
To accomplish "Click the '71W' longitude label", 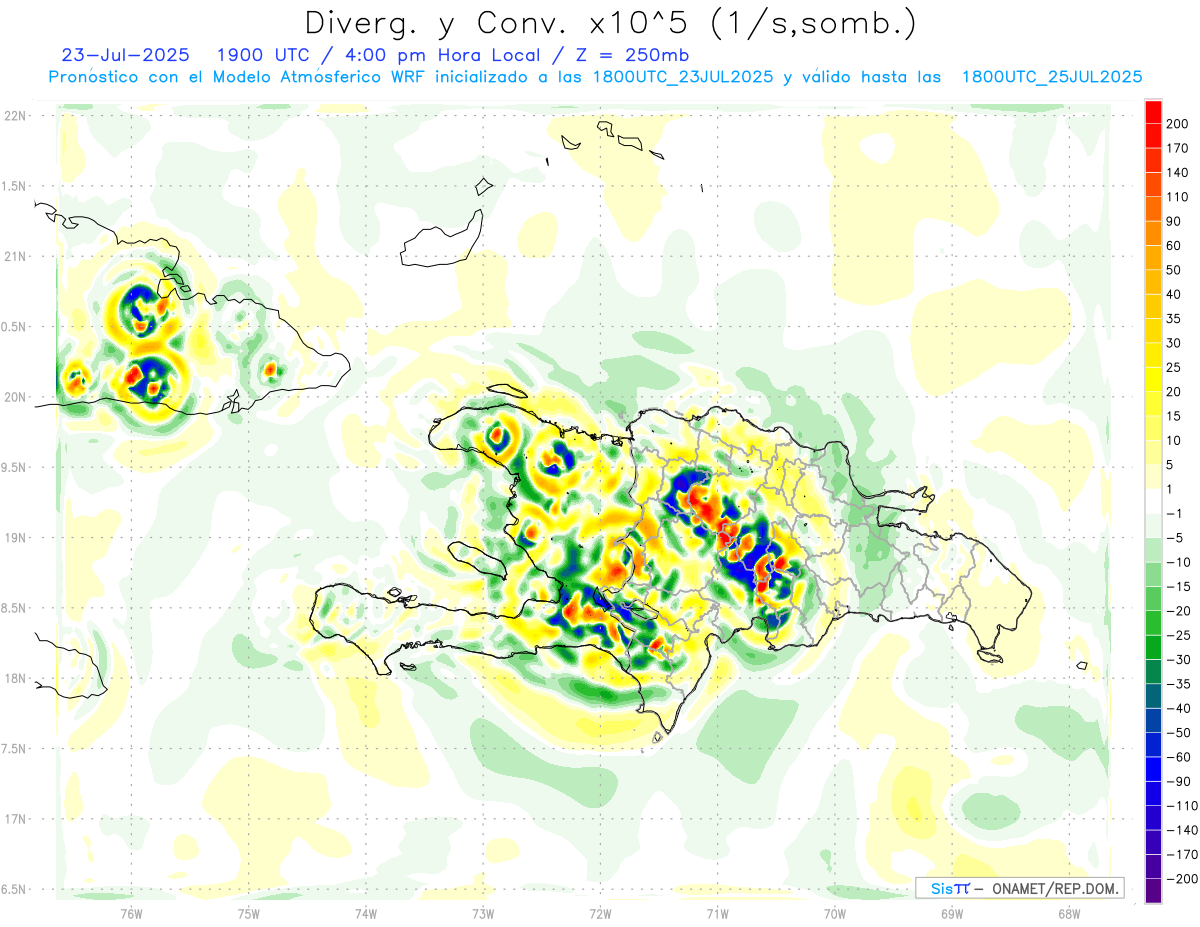I will click(x=717, y=913).
